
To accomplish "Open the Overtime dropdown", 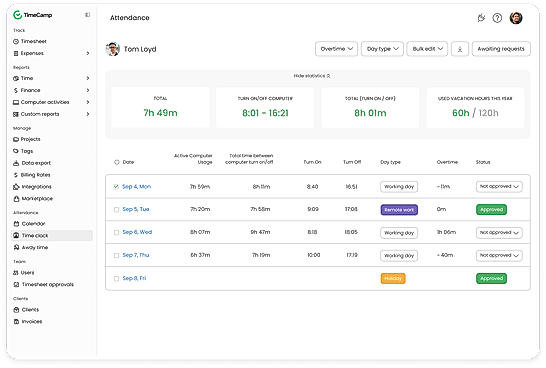I will (336, 49).
